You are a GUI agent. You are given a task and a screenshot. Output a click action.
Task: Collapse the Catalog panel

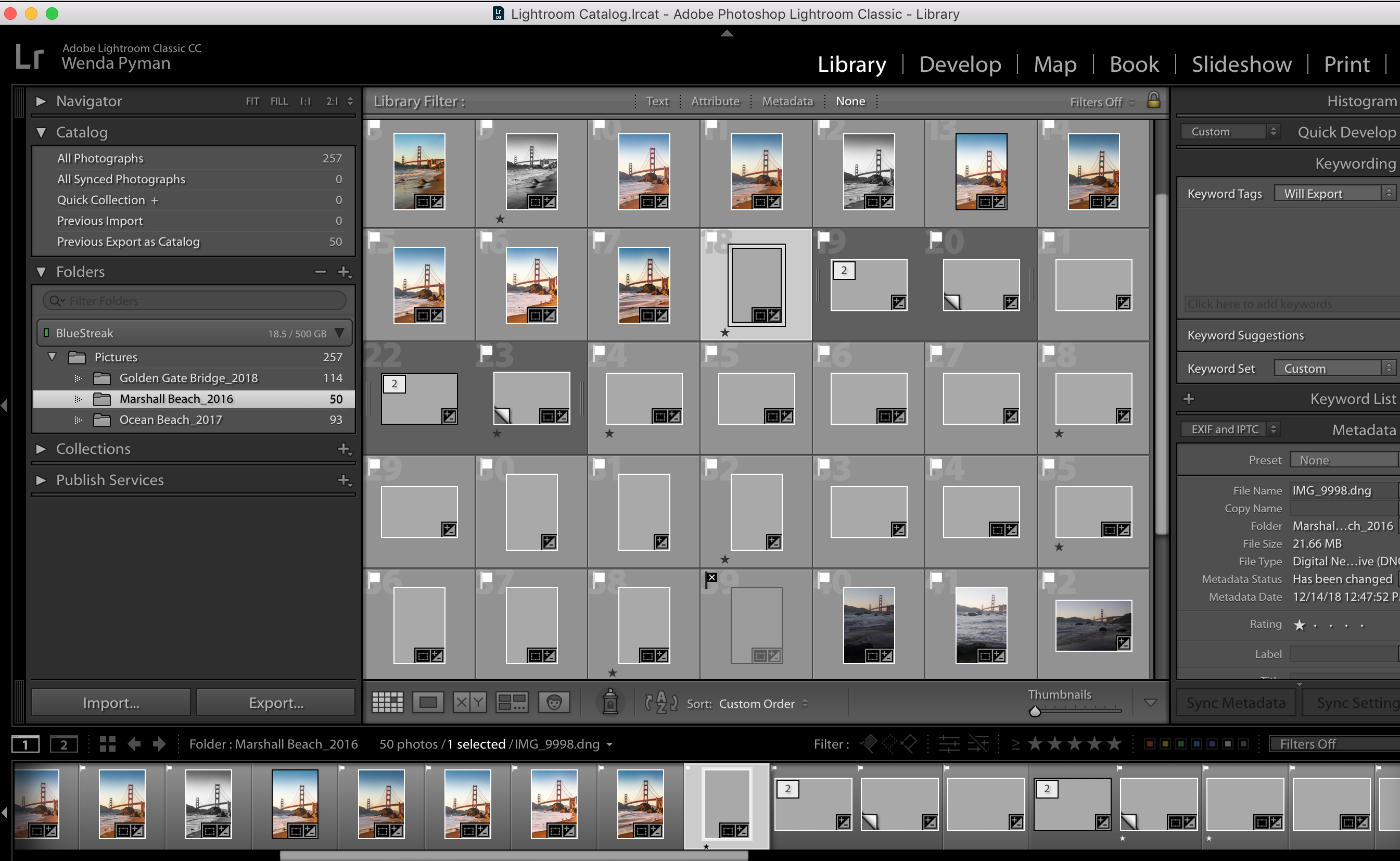point(41,132)
